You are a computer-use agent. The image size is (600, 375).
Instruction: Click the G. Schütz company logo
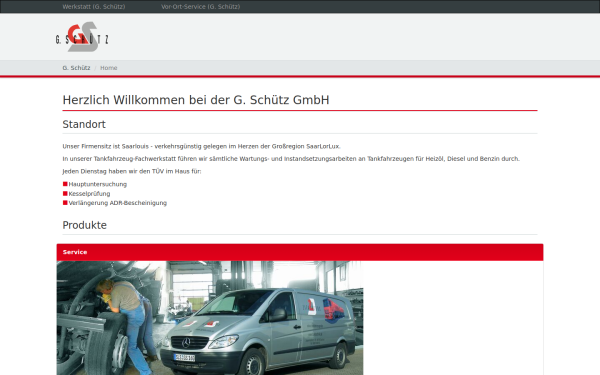(82, 37)
